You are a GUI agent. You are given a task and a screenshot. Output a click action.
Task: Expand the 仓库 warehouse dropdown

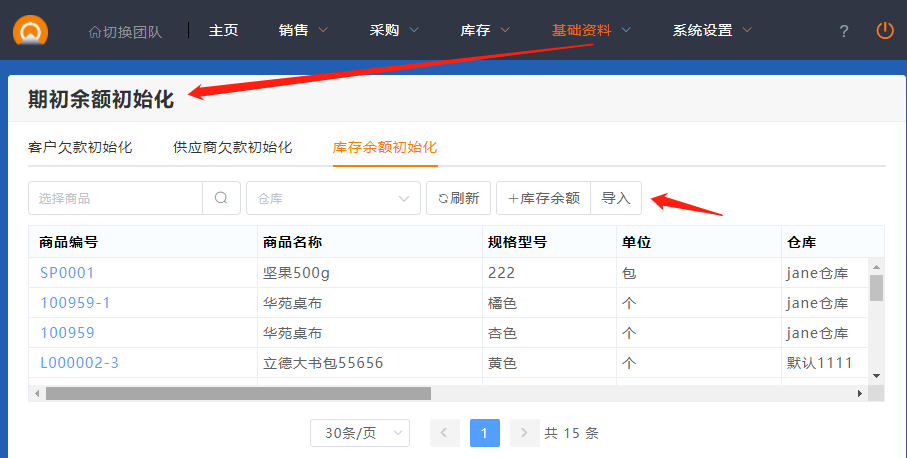coord(333,198)
